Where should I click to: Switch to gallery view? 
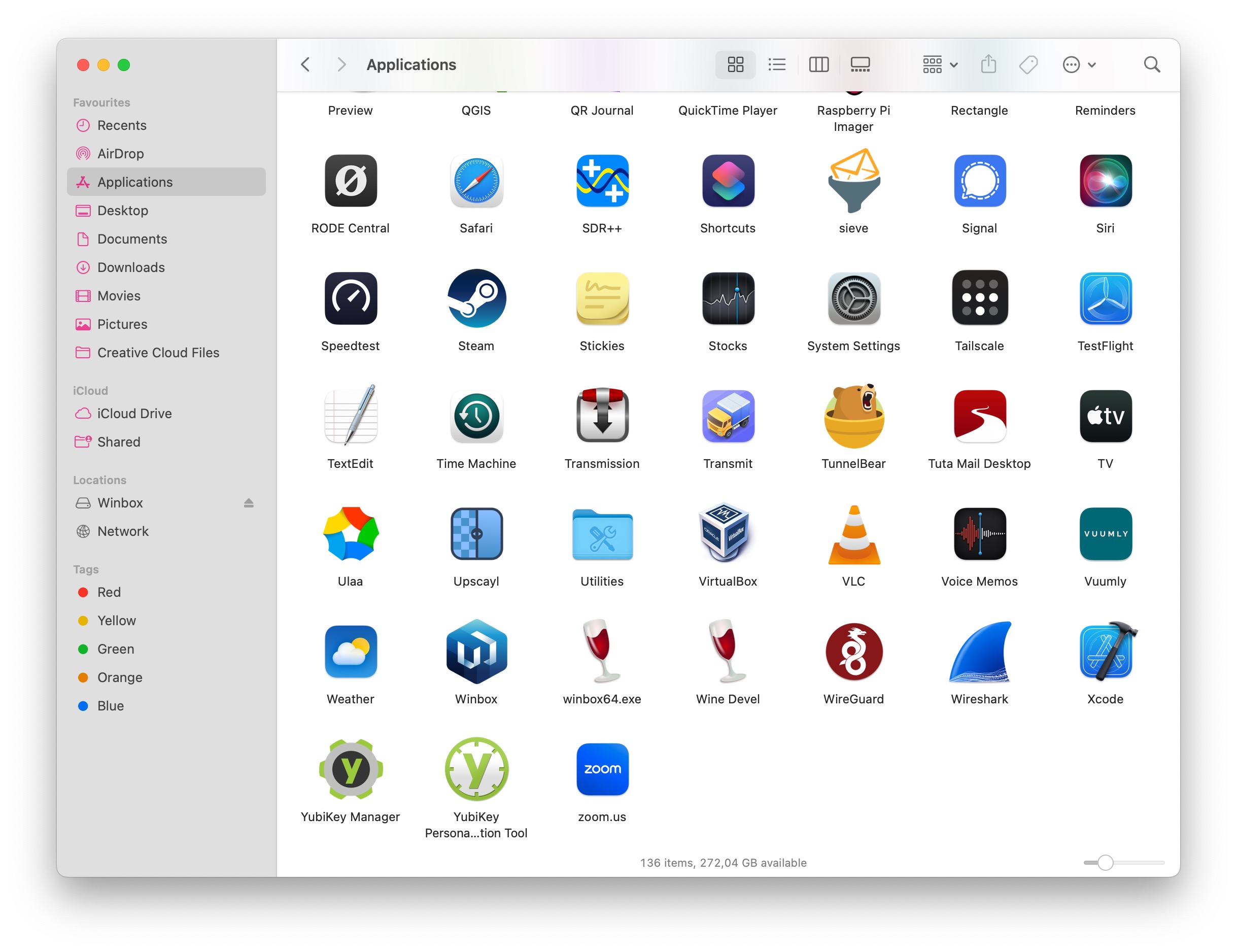tap(860, 64)
